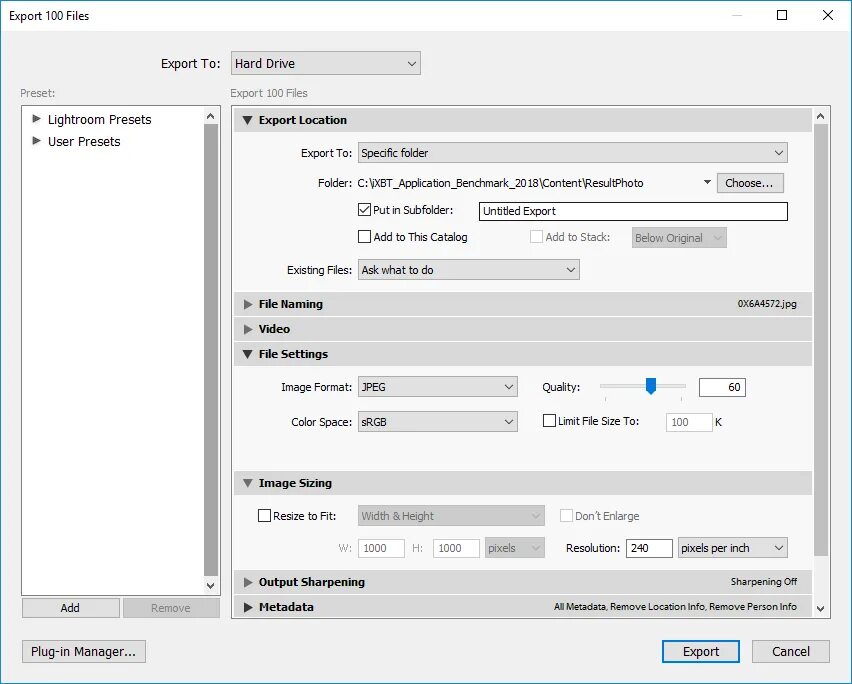Open the top Export To Hard Drive dropdown
Screen dimensions: 852x684
(x=325, y=64)
